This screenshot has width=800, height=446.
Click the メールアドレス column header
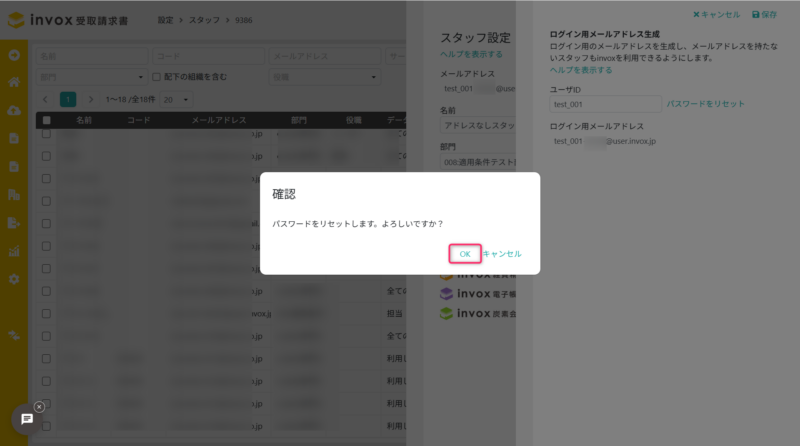coord(219,120)
